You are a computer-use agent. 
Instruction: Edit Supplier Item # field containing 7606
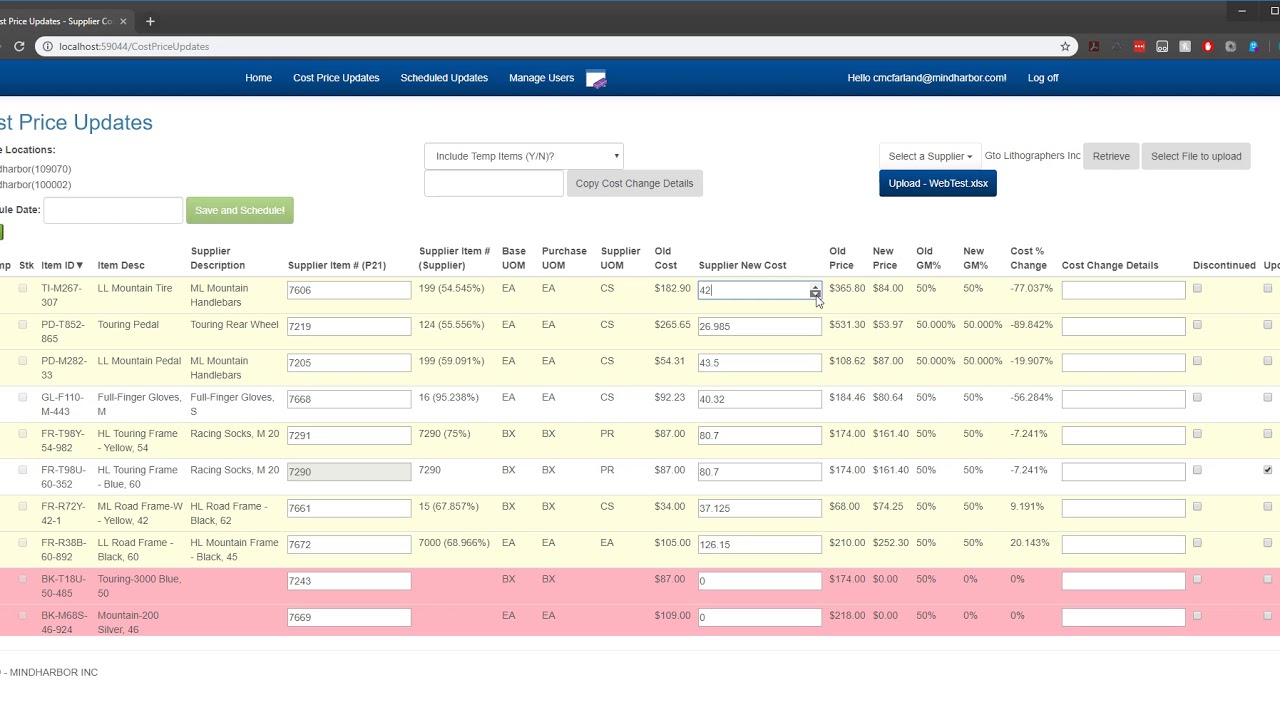349,290
